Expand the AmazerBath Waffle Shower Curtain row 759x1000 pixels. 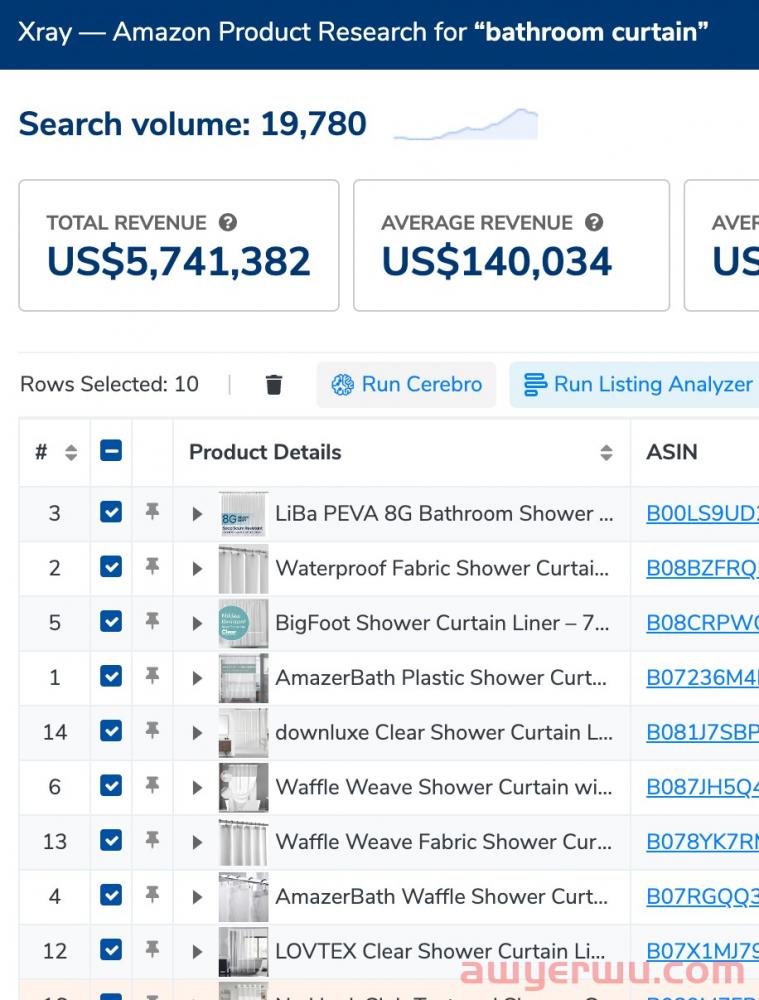197,897
